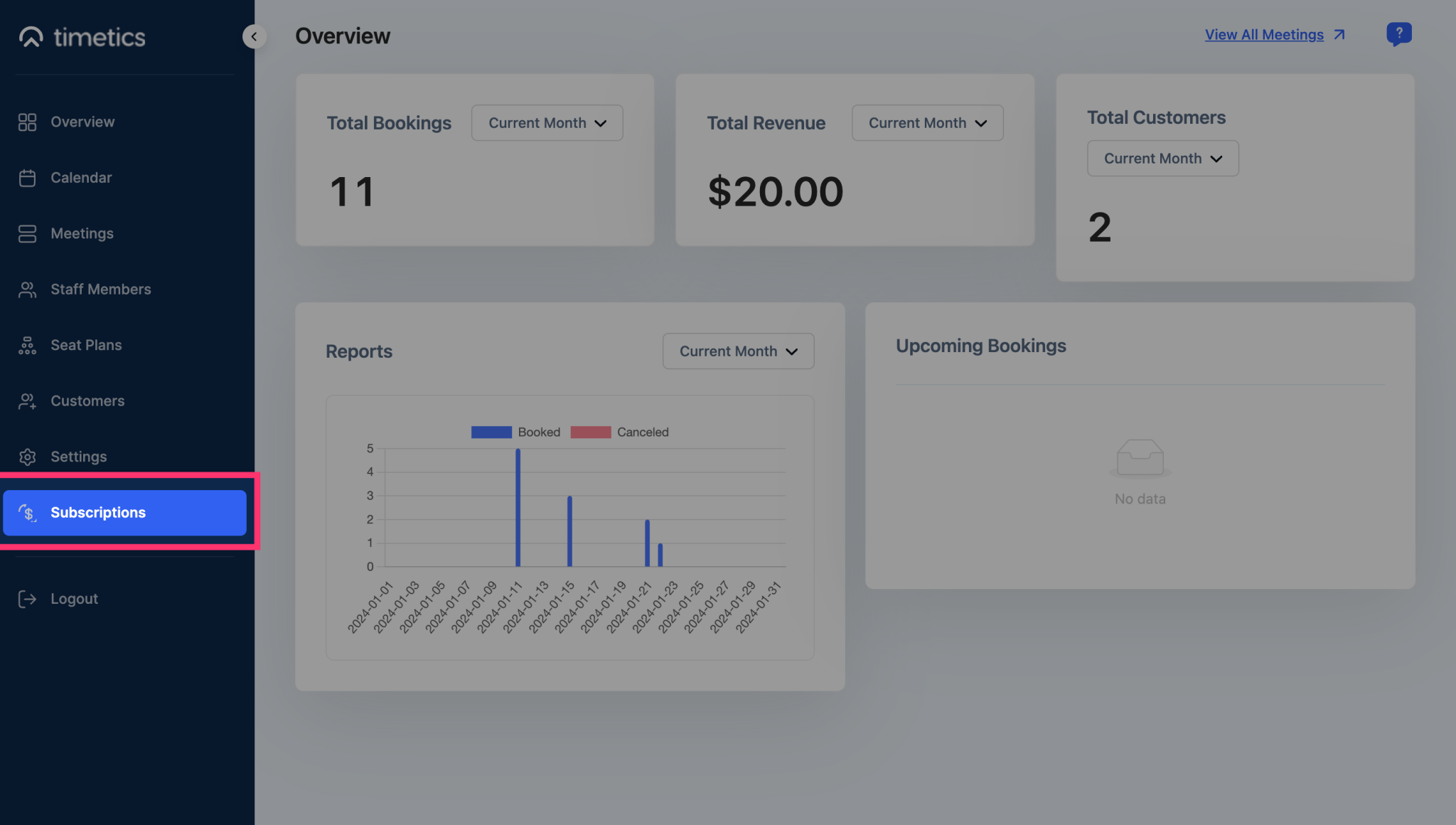Select the Seat Plans icon
Screen dimensions: 1456x825
pos(27,345)
